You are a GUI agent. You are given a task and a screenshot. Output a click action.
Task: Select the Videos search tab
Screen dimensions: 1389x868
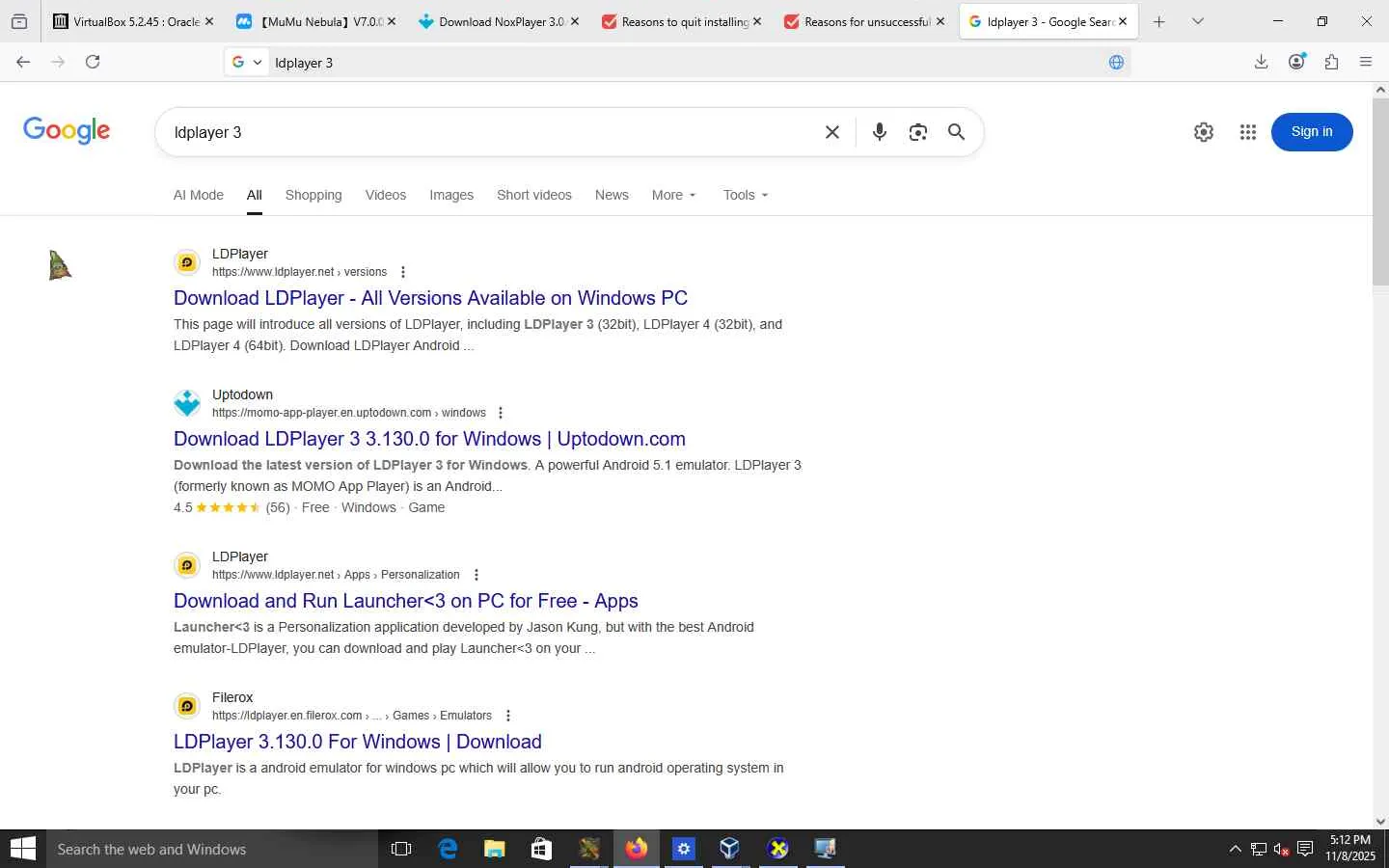point(386,195)
